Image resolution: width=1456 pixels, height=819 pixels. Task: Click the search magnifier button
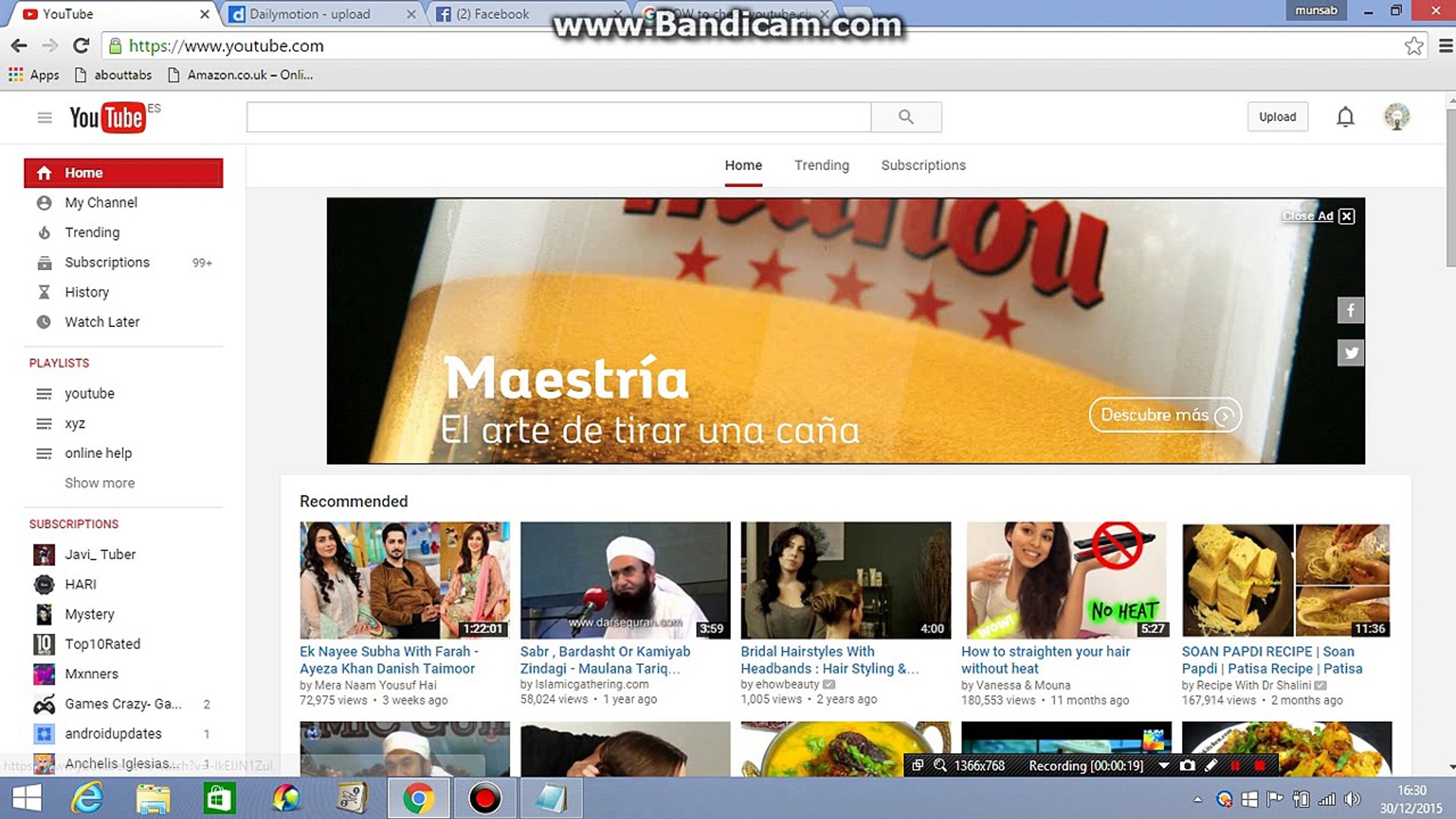coord(905,117)
